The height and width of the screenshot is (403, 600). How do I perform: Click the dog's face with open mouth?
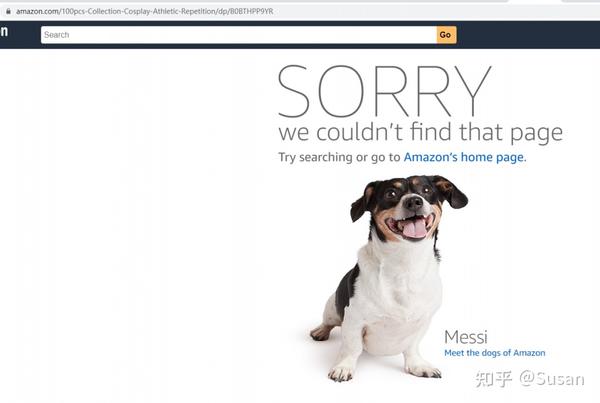[x=409, y=209]
